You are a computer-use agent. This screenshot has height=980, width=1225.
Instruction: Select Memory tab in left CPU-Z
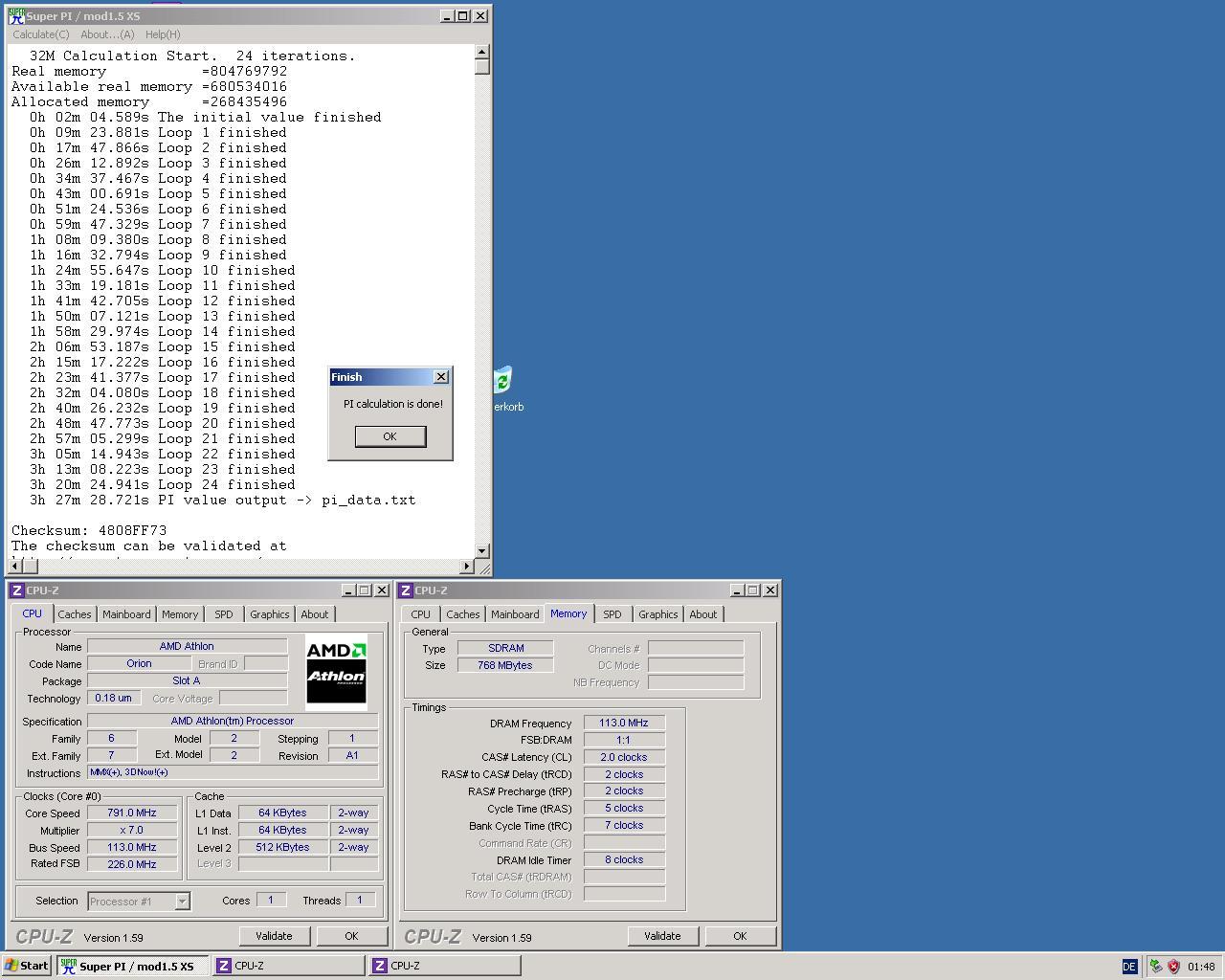click(x=180, y=614)
